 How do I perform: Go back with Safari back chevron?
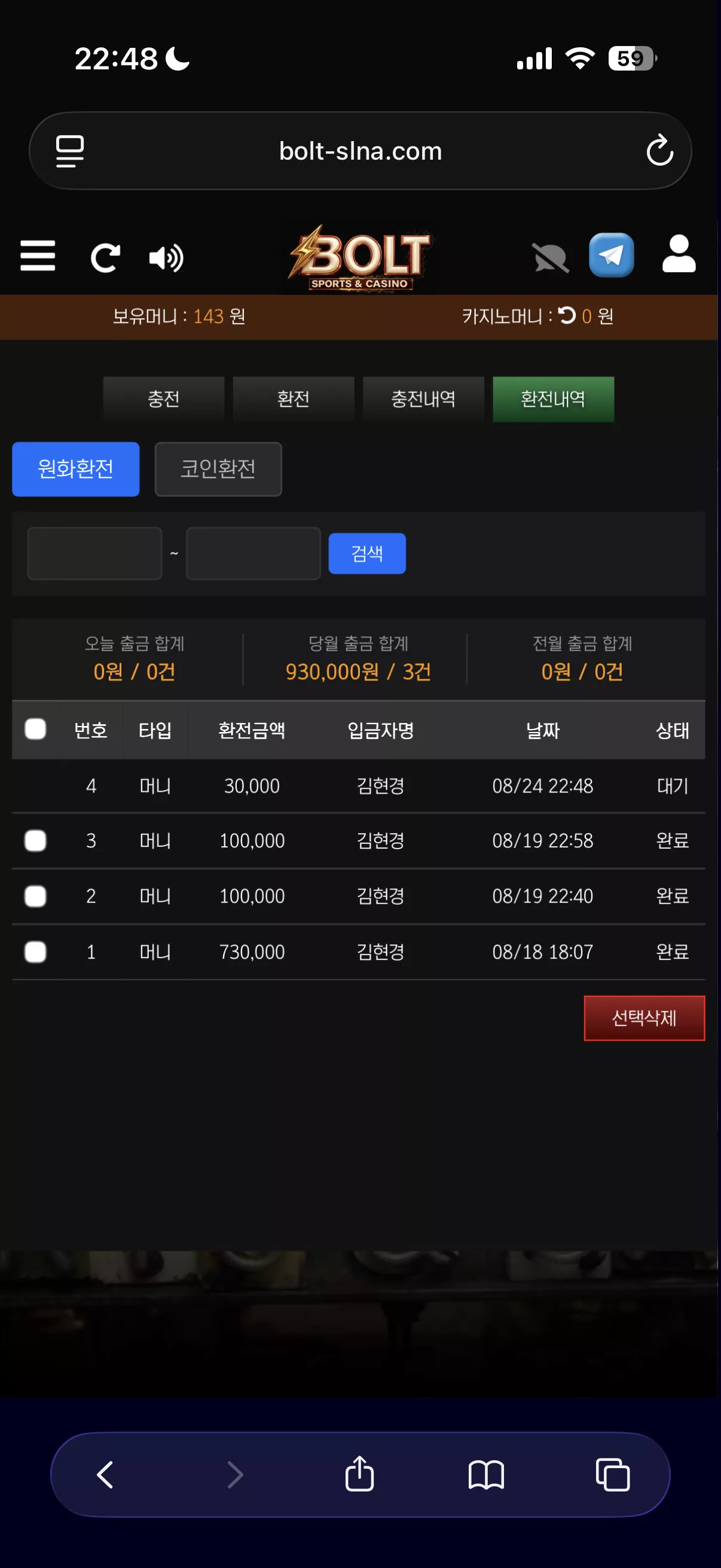(x=105, y=1474)
